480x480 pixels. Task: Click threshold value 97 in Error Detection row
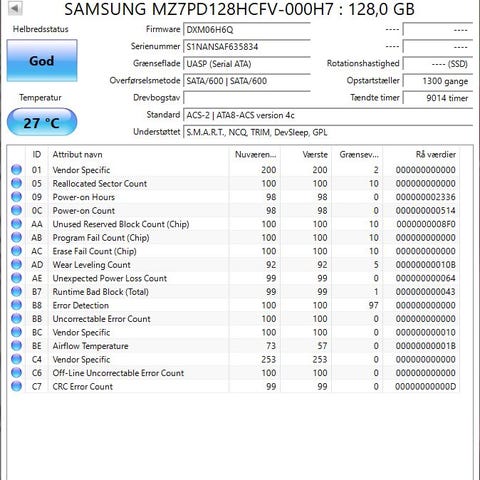[x=373, y=305]
